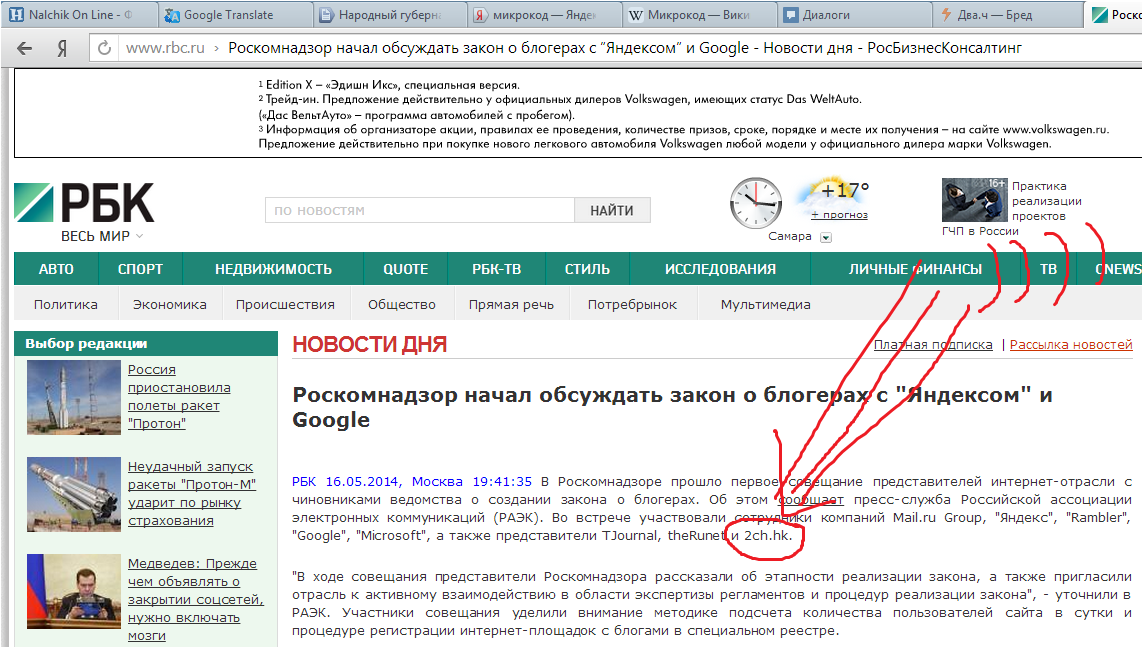Select Экономика submenu item
Screen dimensions: 1142x647
pyautogui.click(x=170, y=305)
